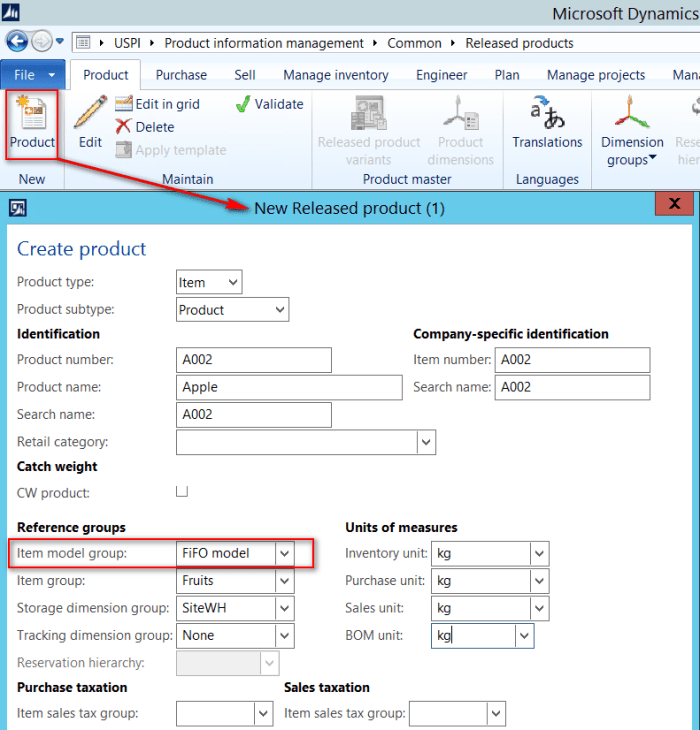
Task: Click Common in breadcrumb path
Action: point(414,43)
